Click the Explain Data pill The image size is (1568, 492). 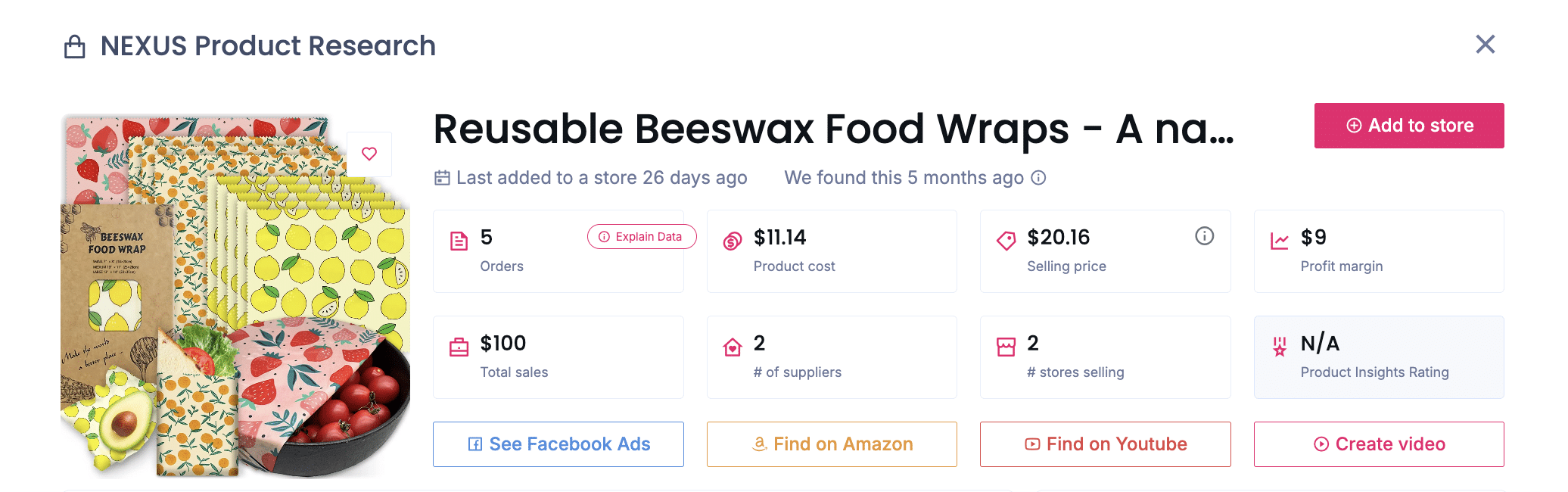641,236
